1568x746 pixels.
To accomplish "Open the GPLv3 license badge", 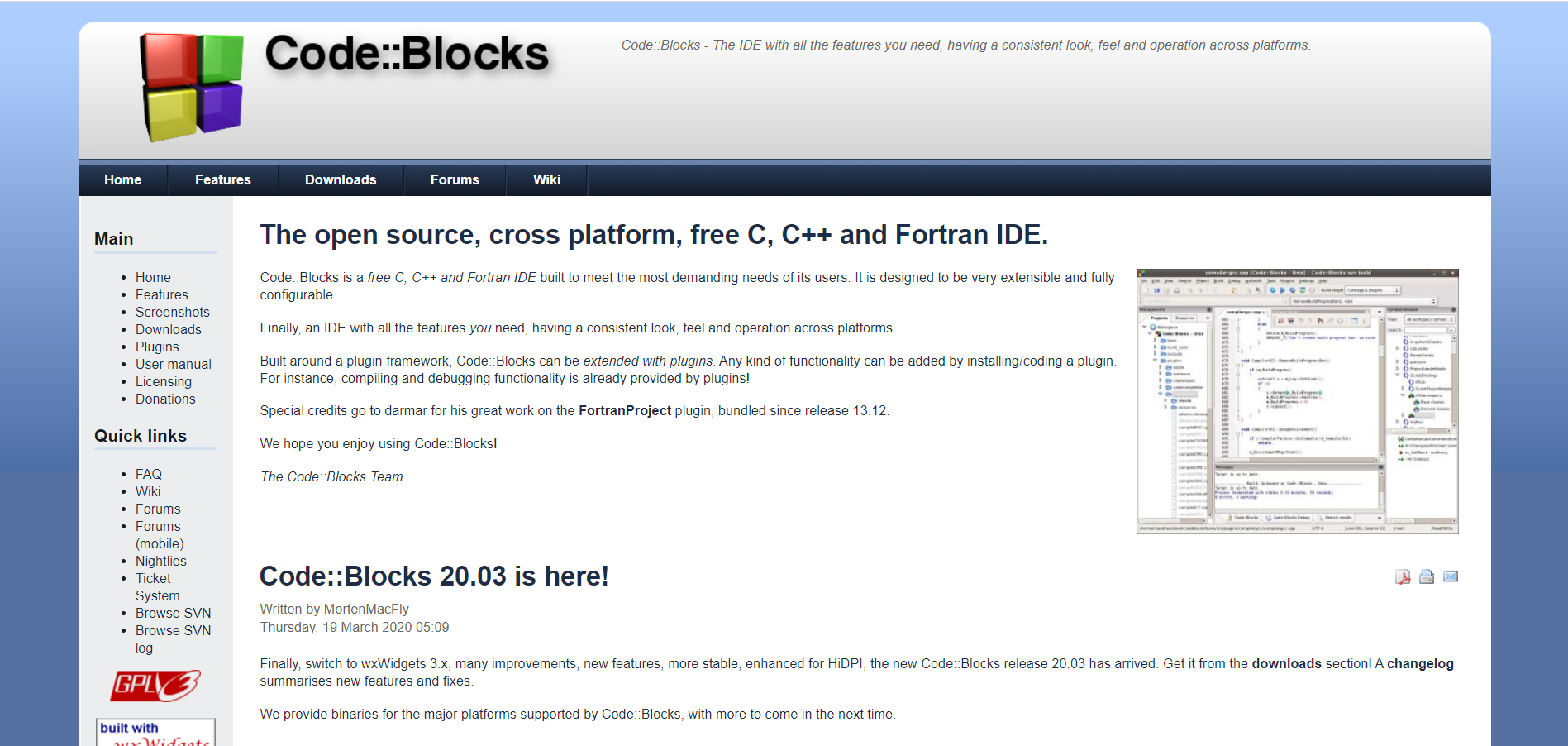I will [x=155, y=685].
